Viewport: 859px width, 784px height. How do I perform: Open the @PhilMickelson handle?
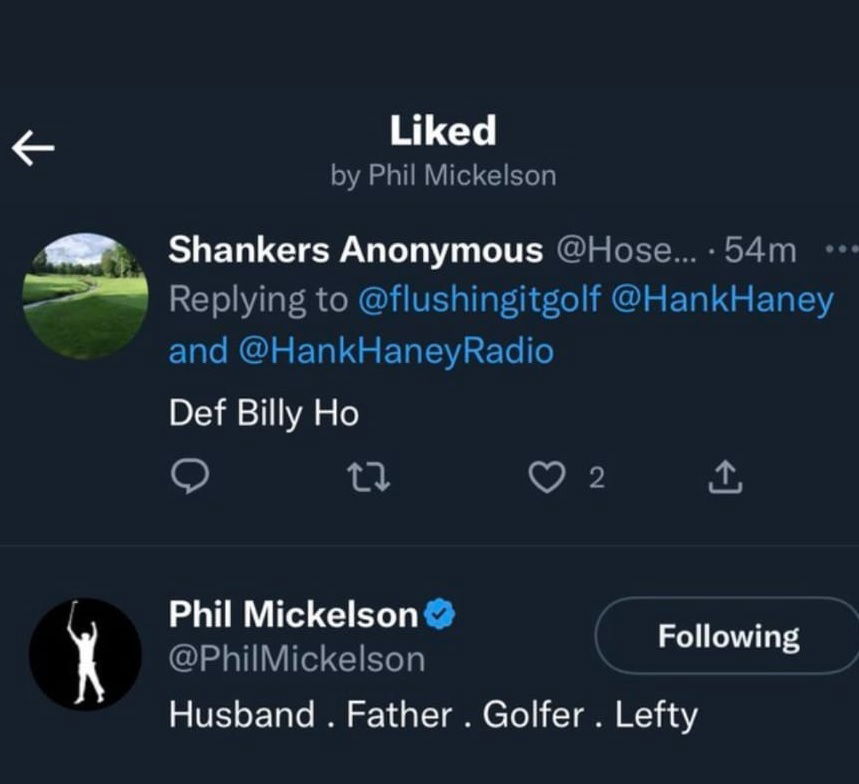pos(296,659)
